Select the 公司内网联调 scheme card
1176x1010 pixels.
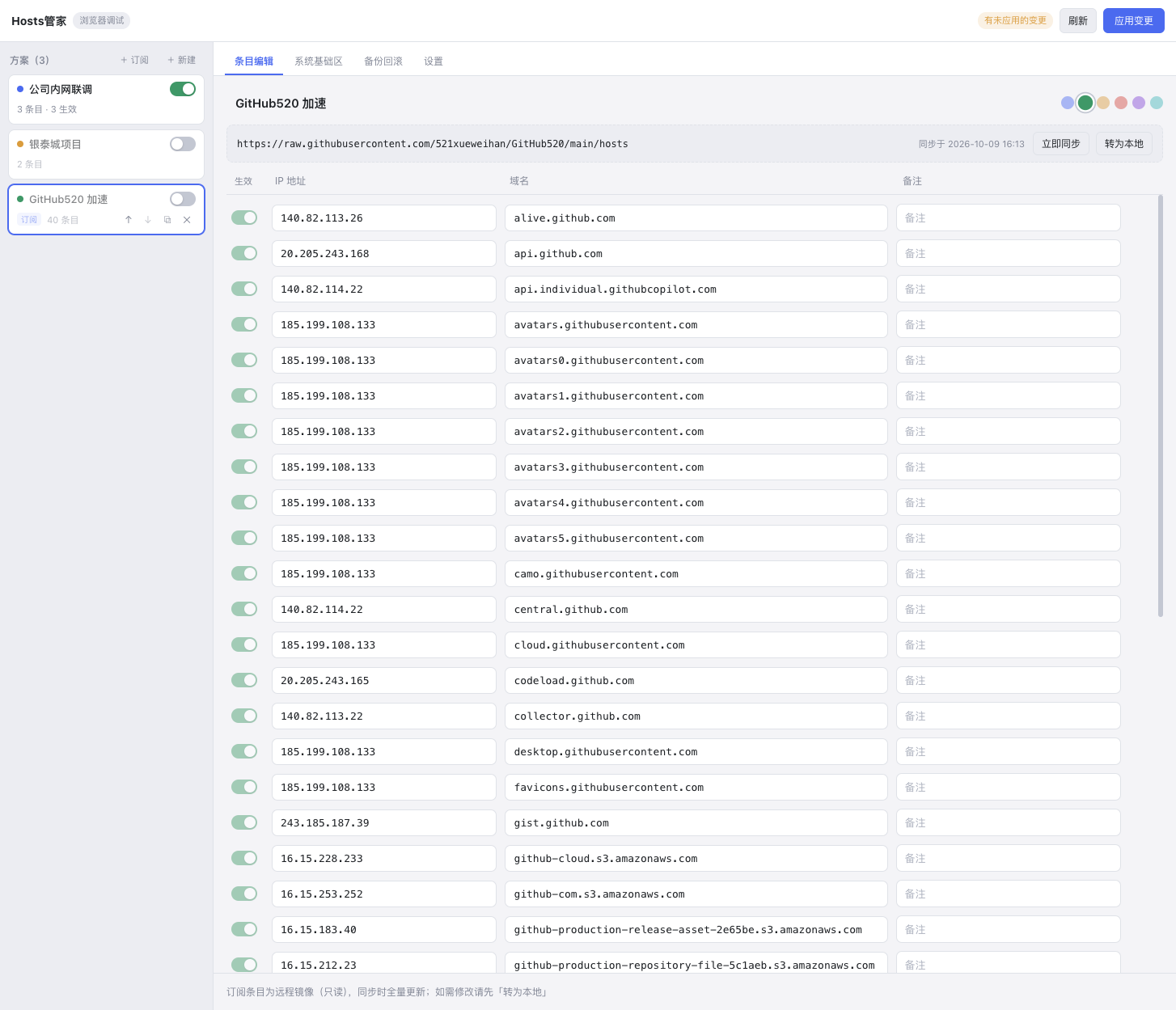coord(106,99)
